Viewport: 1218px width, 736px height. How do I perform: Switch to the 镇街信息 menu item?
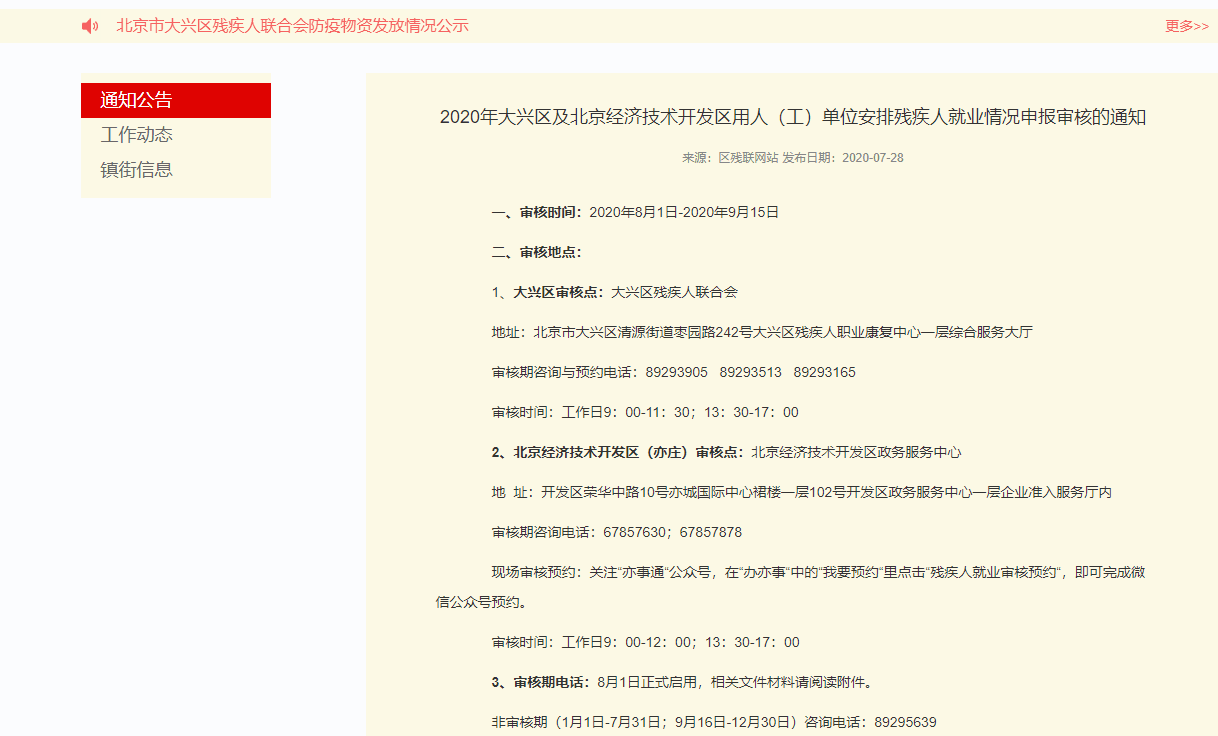137,170
